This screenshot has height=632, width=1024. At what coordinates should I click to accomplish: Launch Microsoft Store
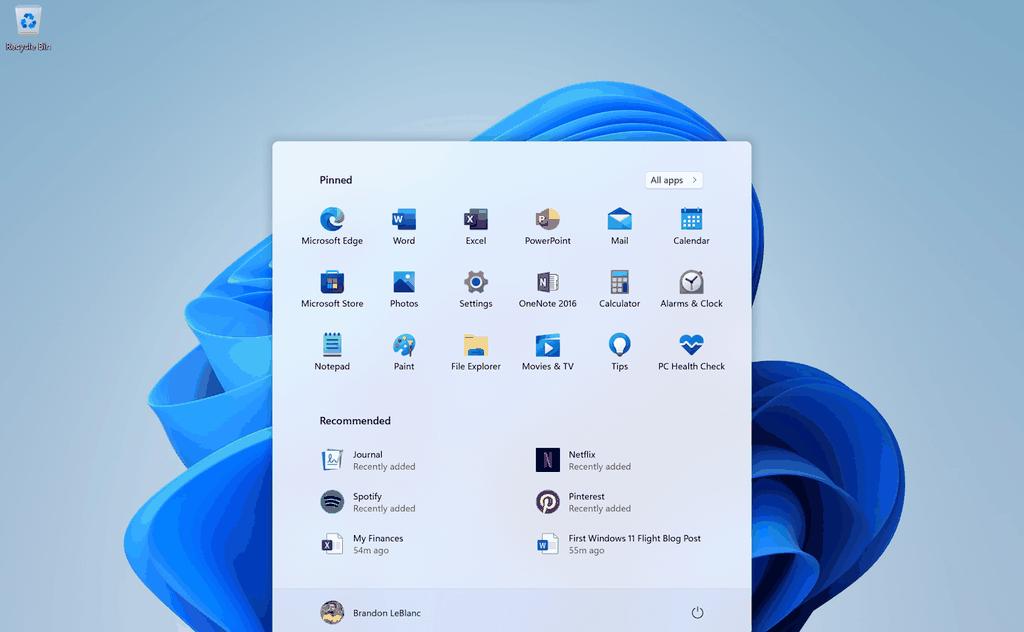pyautogui.click(x=332, y=288)
